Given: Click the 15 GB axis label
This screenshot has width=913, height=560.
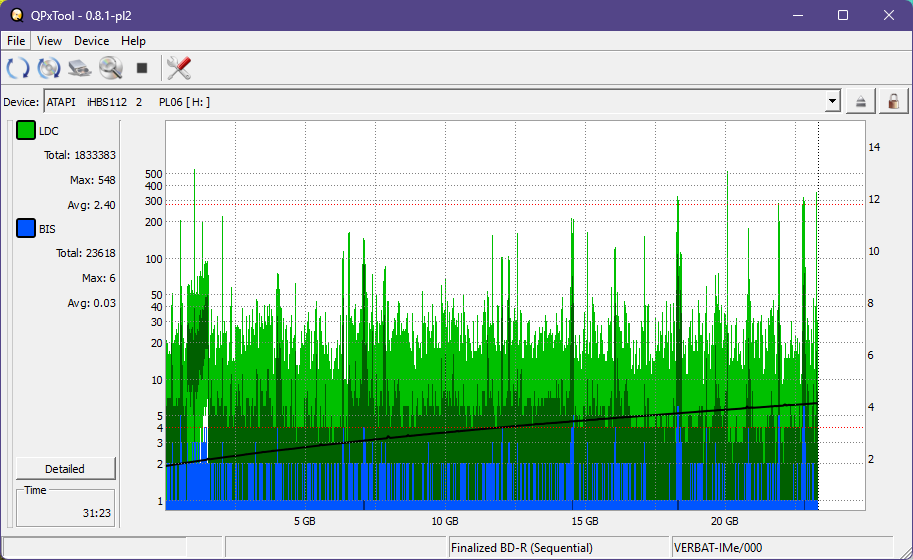Looking at the screenshot, I should [x=585, y=522].
